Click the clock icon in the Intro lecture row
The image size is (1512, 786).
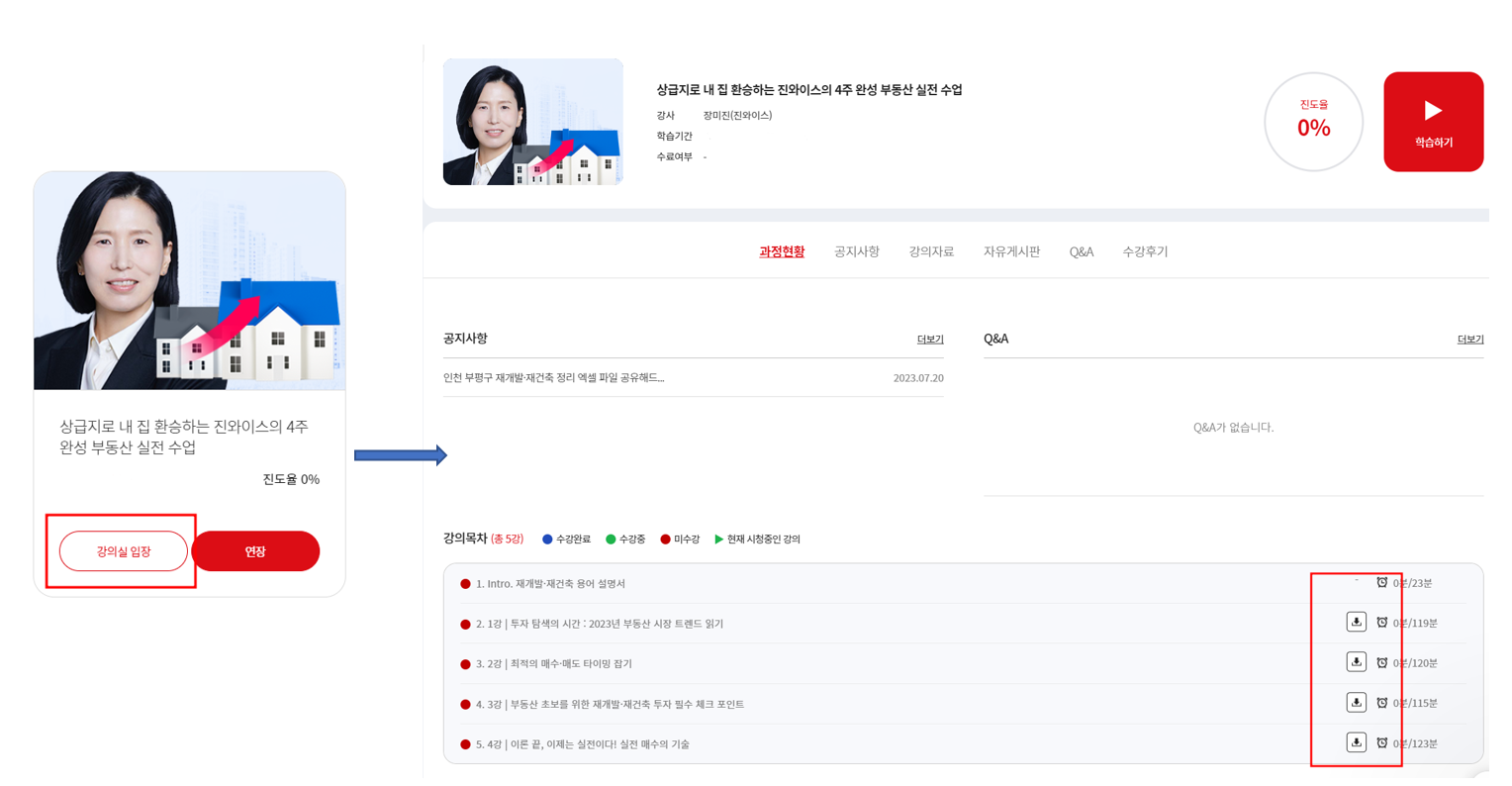tap(1382, 583)
